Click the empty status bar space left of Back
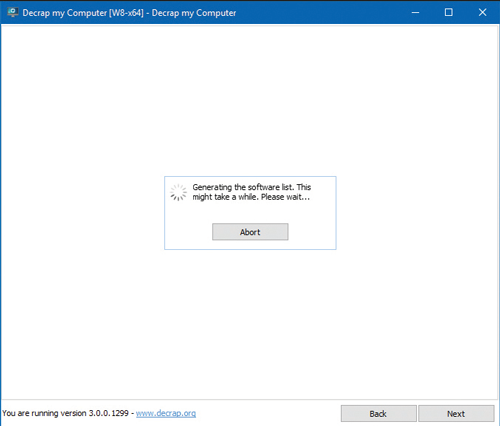 267,414
